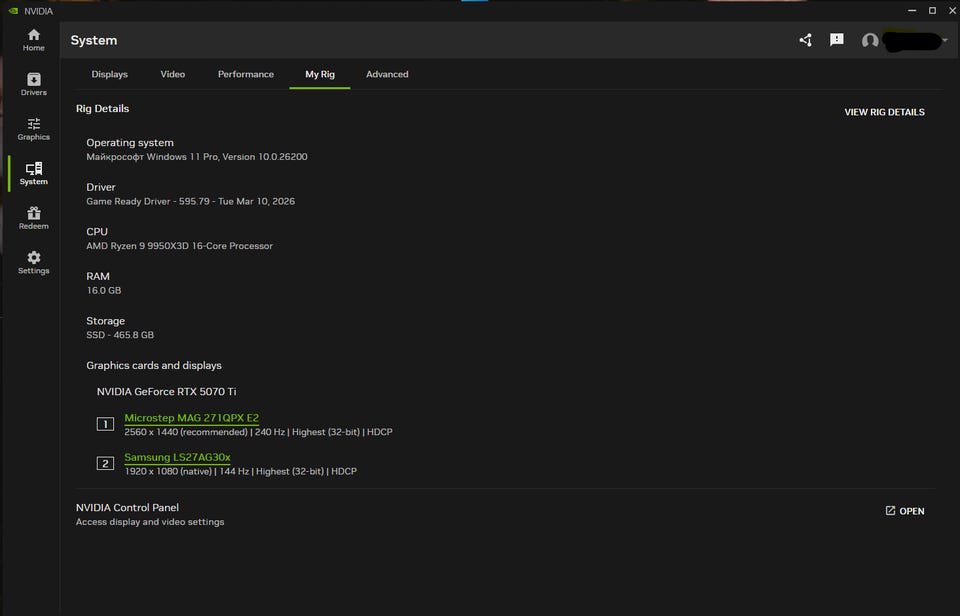Image resolution: width=960 pixels, height=616 pixels.
Task: Click OPEN for NVIDIA Control Panel
Action: click(905, 511)
